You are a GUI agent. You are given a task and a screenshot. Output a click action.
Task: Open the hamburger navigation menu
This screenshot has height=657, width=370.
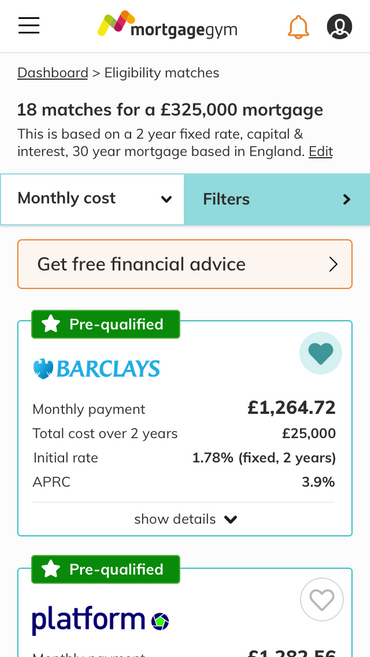pyautogui.click(x=29, y=26)
